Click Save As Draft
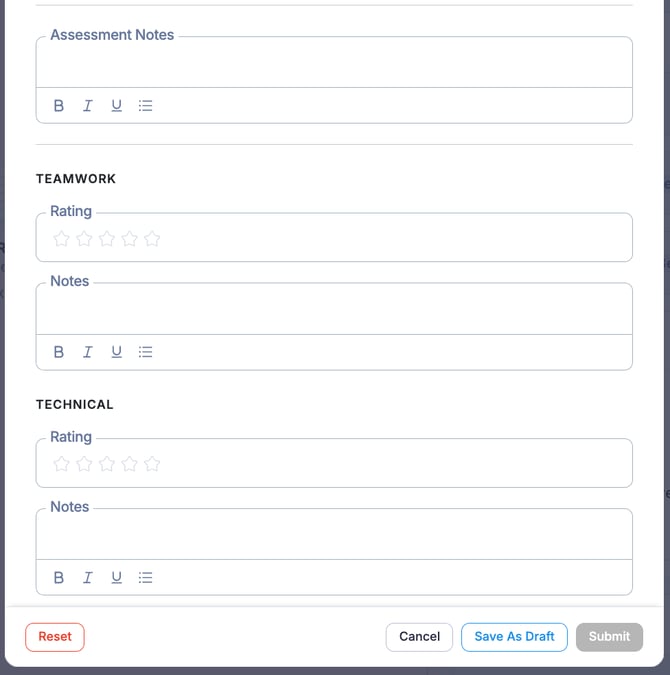This screenshot has height=675, width=670. (514, 637)
